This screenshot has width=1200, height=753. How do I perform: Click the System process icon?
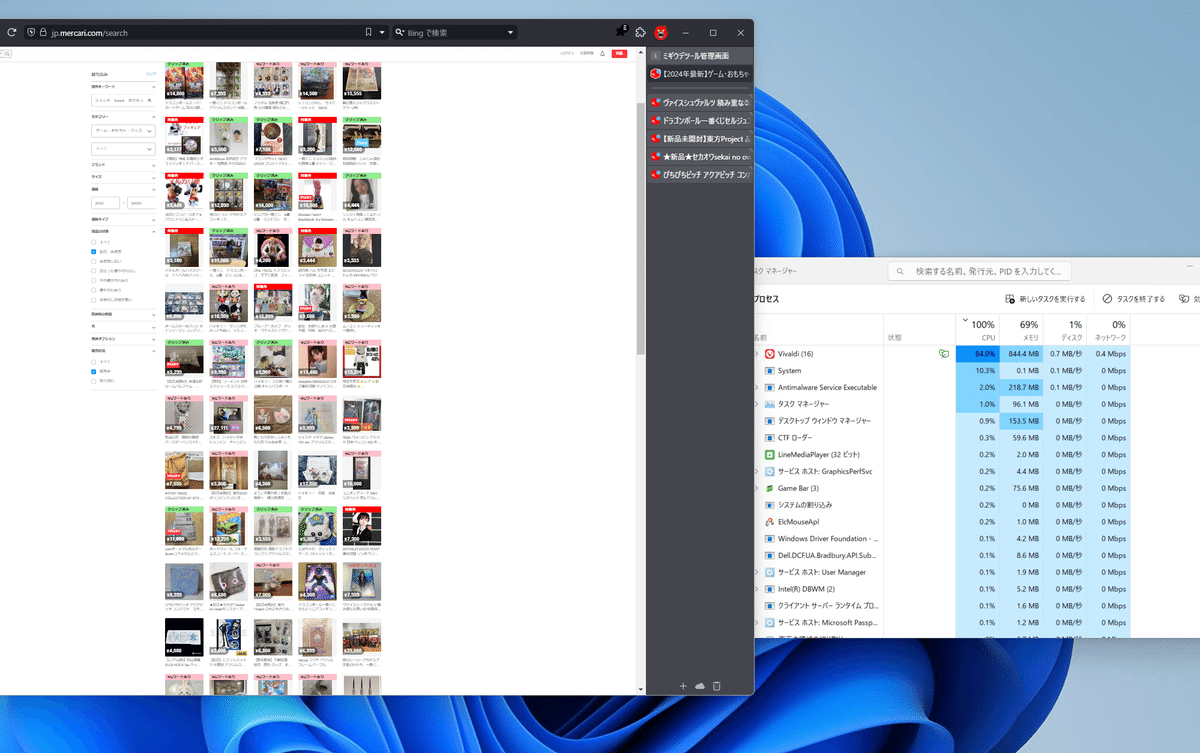[x=769, y=371]
